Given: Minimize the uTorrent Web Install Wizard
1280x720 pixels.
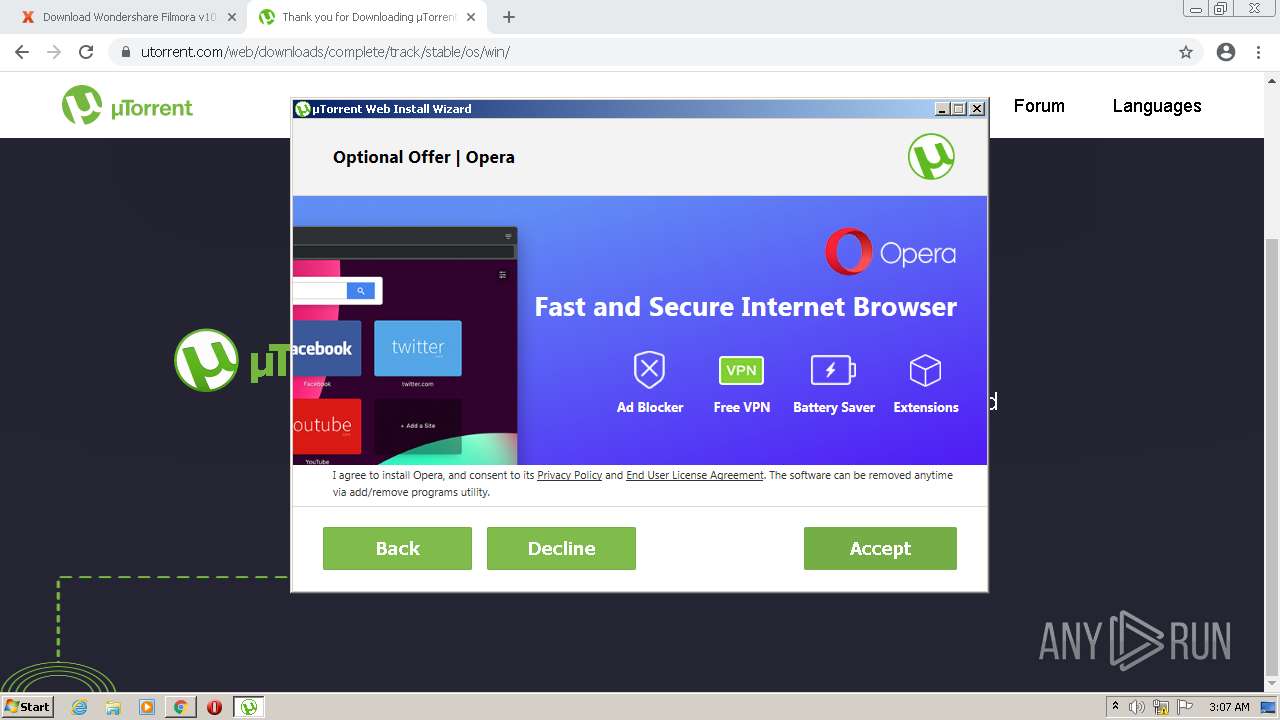Looking at the screenshot, I should point(942,109).
